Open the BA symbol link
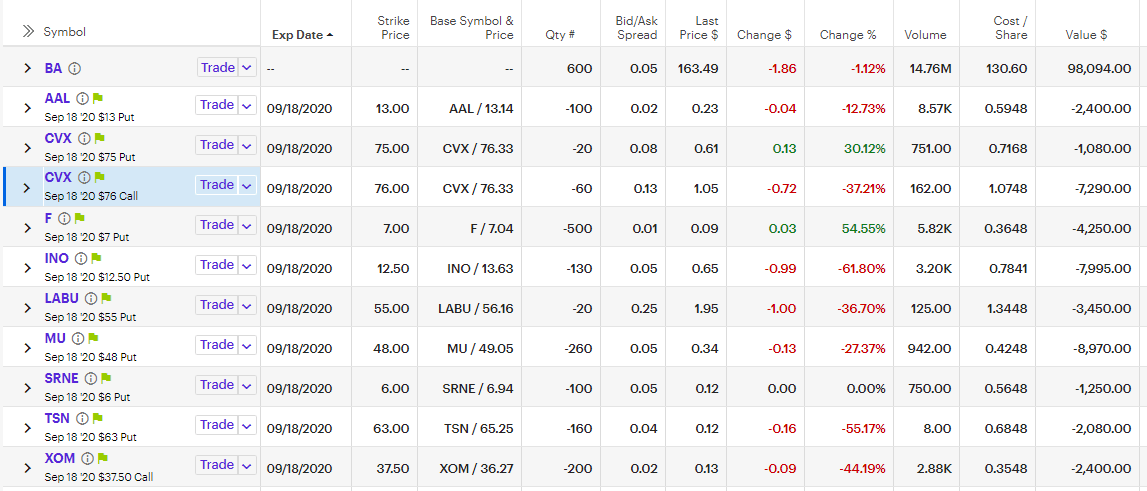 [x=53, y=68]
